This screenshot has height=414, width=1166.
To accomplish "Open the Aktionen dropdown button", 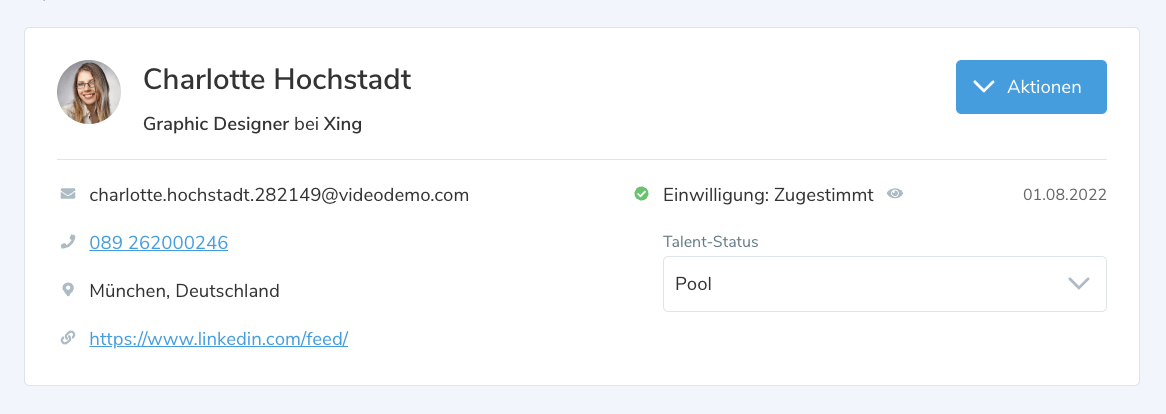I will click(x=1031, y=87).
